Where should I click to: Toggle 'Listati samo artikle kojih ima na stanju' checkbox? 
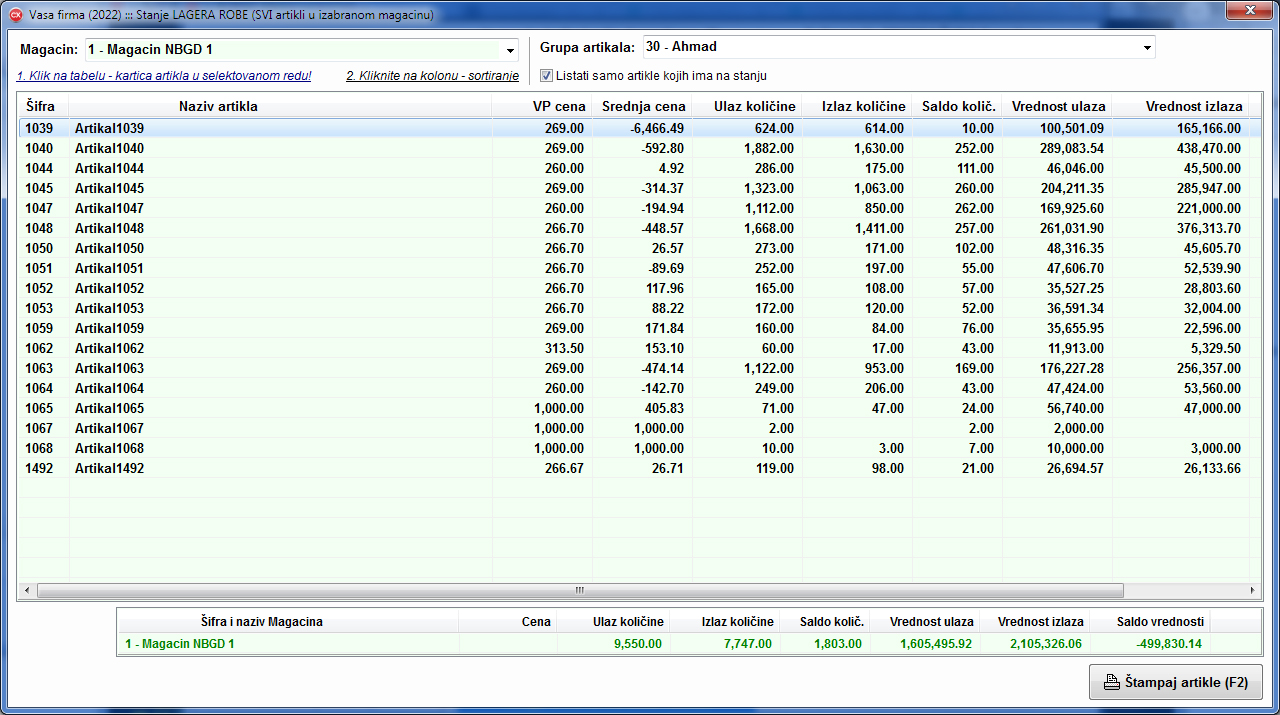pyautogui.click(x=546, y=75)
